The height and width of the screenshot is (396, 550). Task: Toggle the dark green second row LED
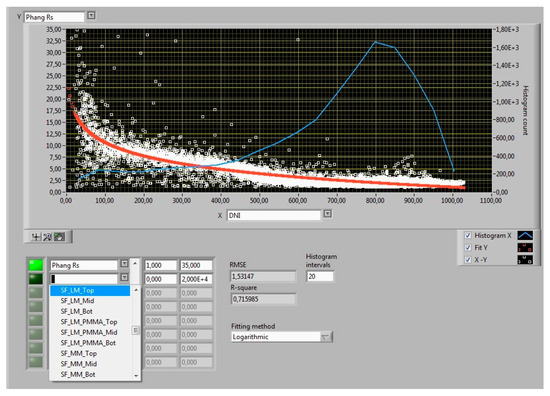pos(36,279)
